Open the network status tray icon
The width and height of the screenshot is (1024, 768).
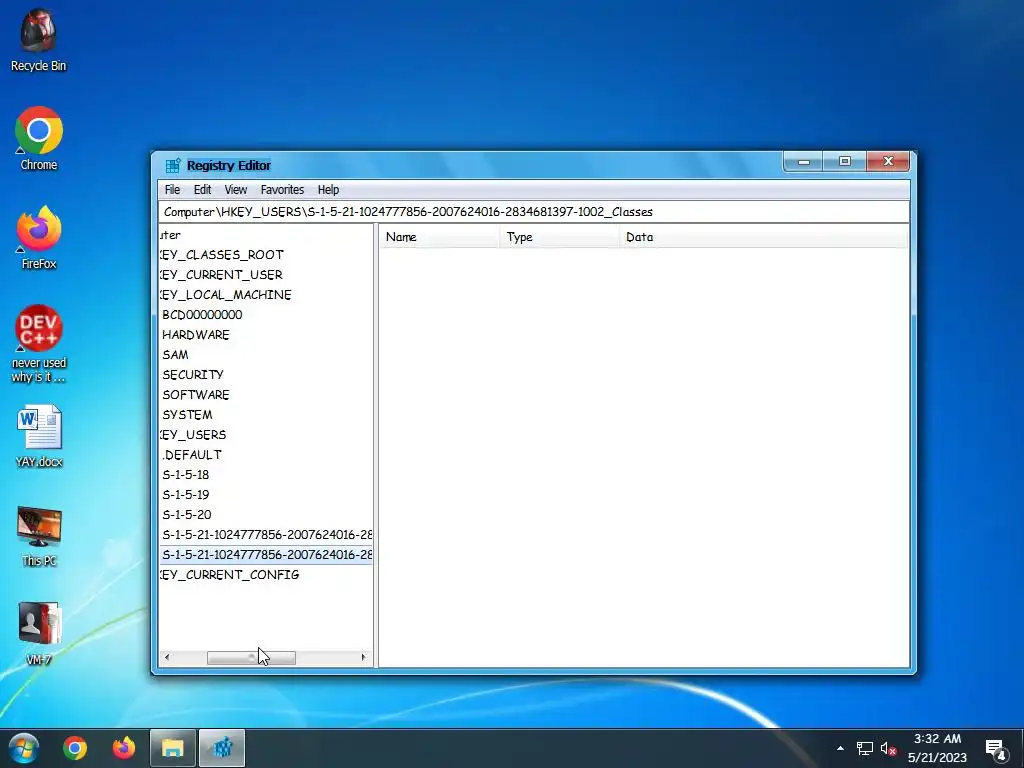(x=865, y=748)
